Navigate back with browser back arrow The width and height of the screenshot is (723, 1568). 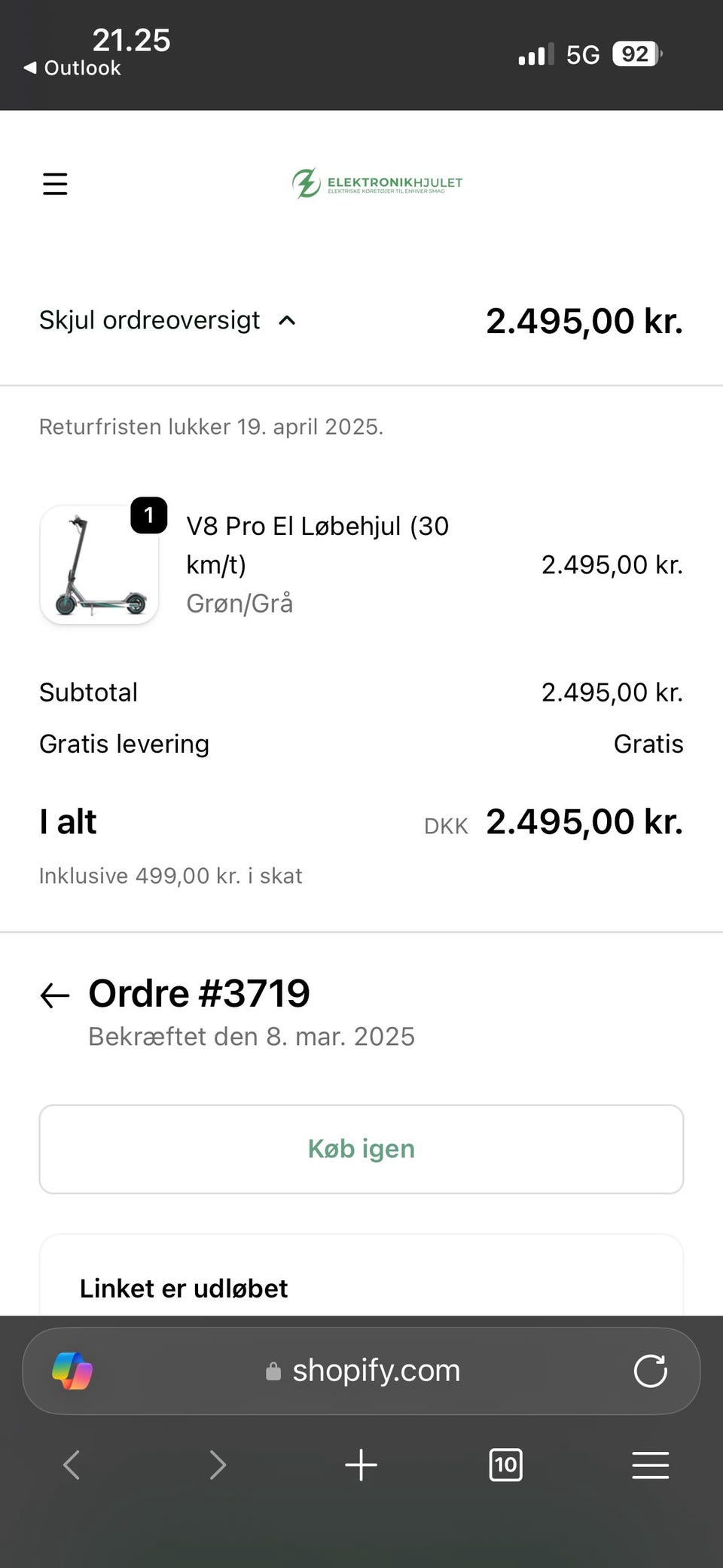72,1465
